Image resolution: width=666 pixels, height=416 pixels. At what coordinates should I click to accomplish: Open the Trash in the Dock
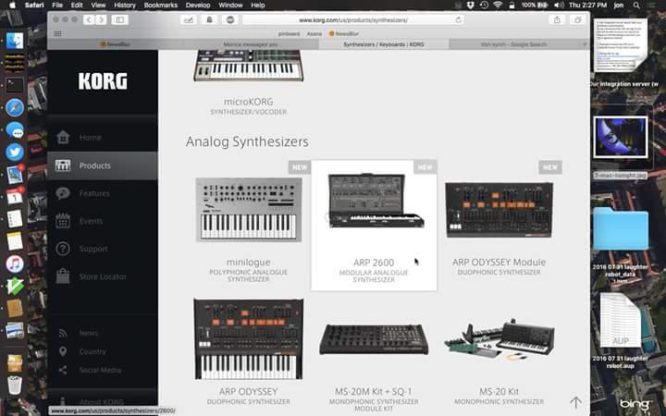coord(14,385)
